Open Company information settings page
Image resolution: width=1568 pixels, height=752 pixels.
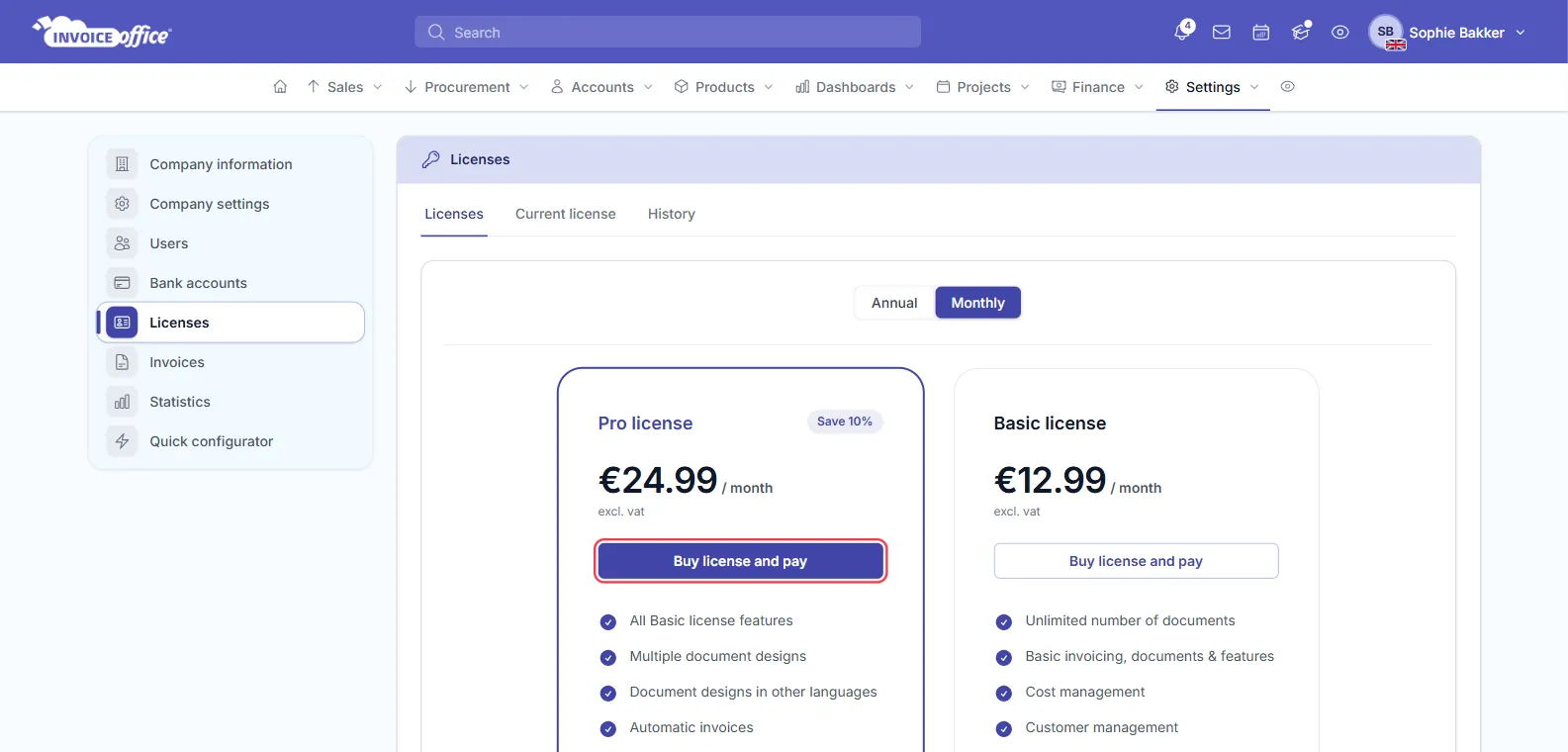pyautogui.click(x=231, y=164)
